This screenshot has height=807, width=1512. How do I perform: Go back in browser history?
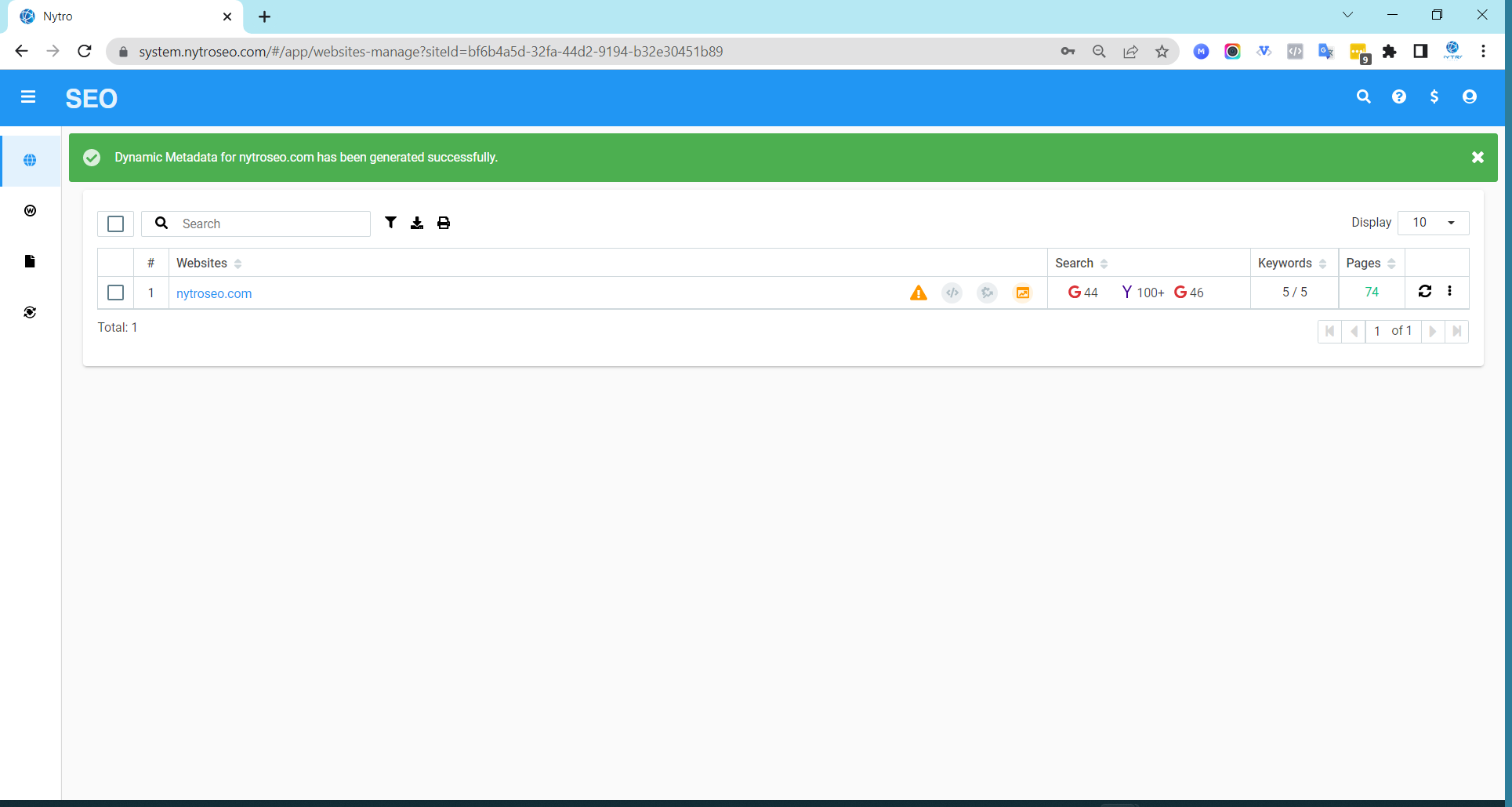coord(21,51)
